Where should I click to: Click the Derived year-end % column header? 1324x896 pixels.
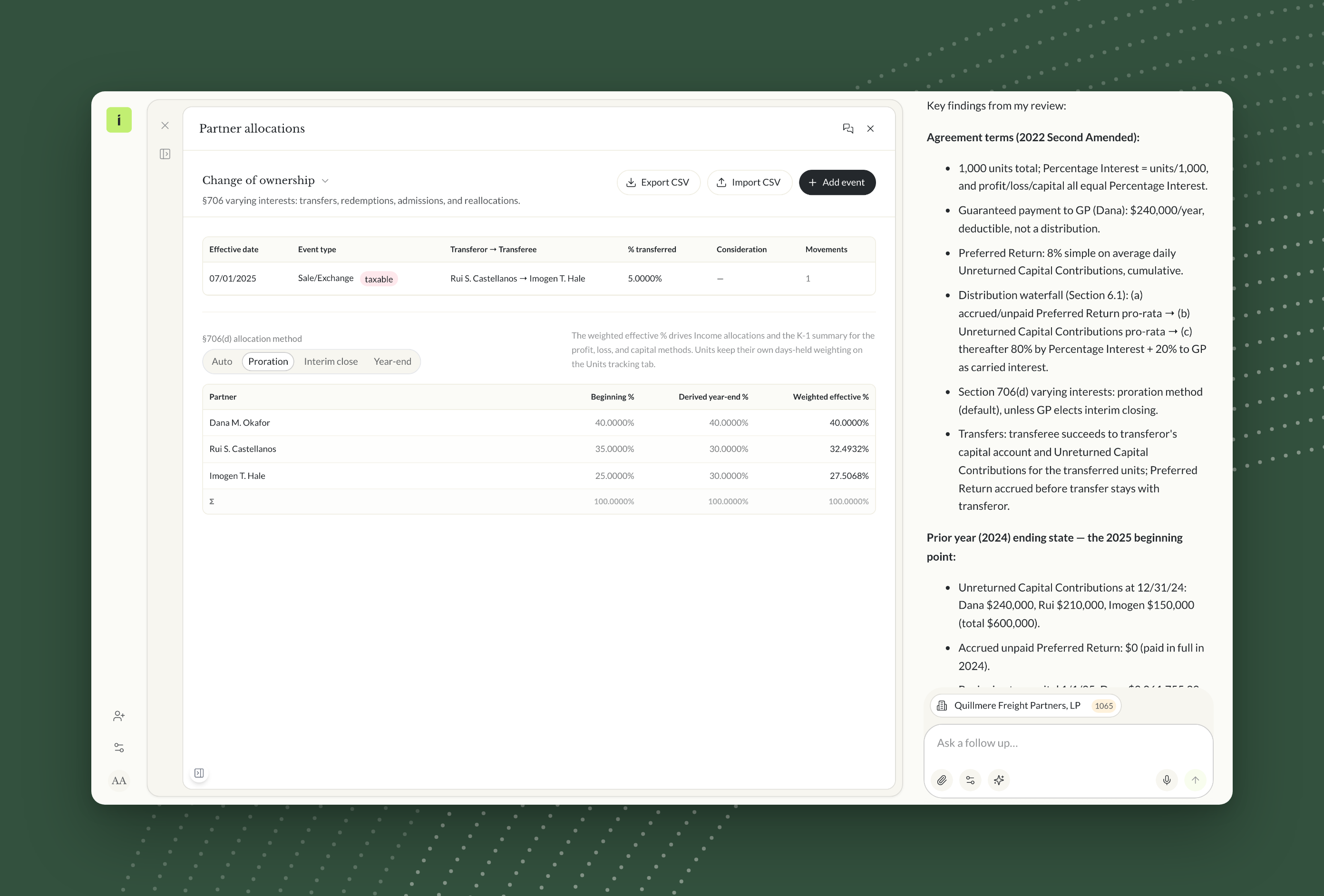click(713, 397)
